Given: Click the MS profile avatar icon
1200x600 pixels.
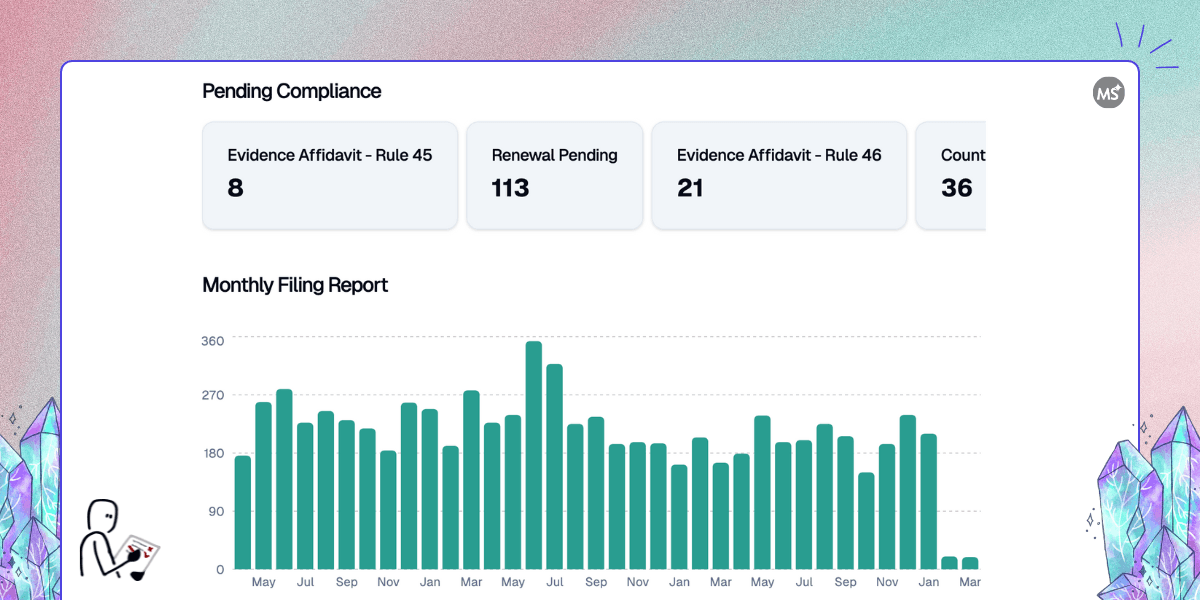Looking at the screenshot, I should [1109, 92].
